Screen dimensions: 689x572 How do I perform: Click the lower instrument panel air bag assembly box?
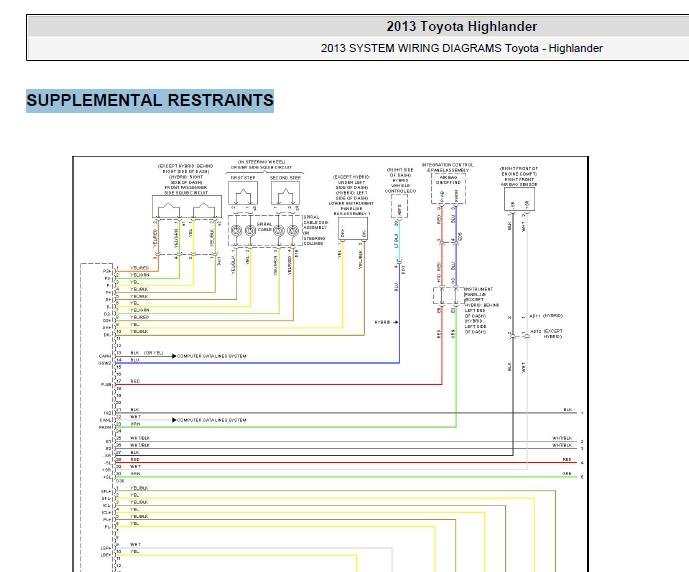click(x=353, y=229)
